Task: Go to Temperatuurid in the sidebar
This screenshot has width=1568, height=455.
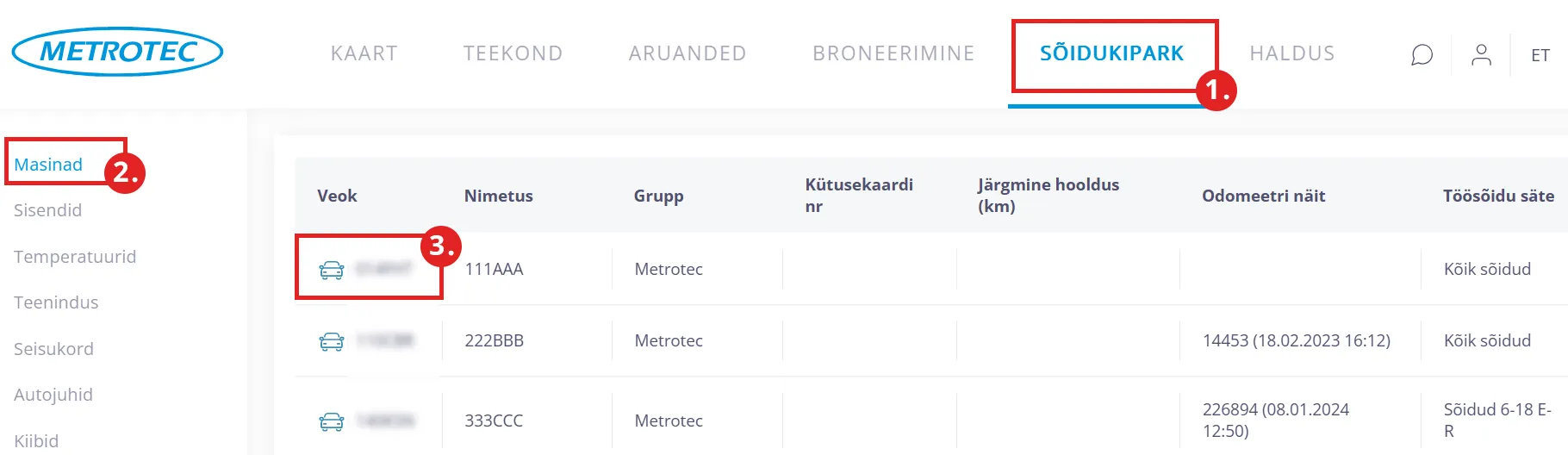Action: pyautogui.click(x=75, y=257)
